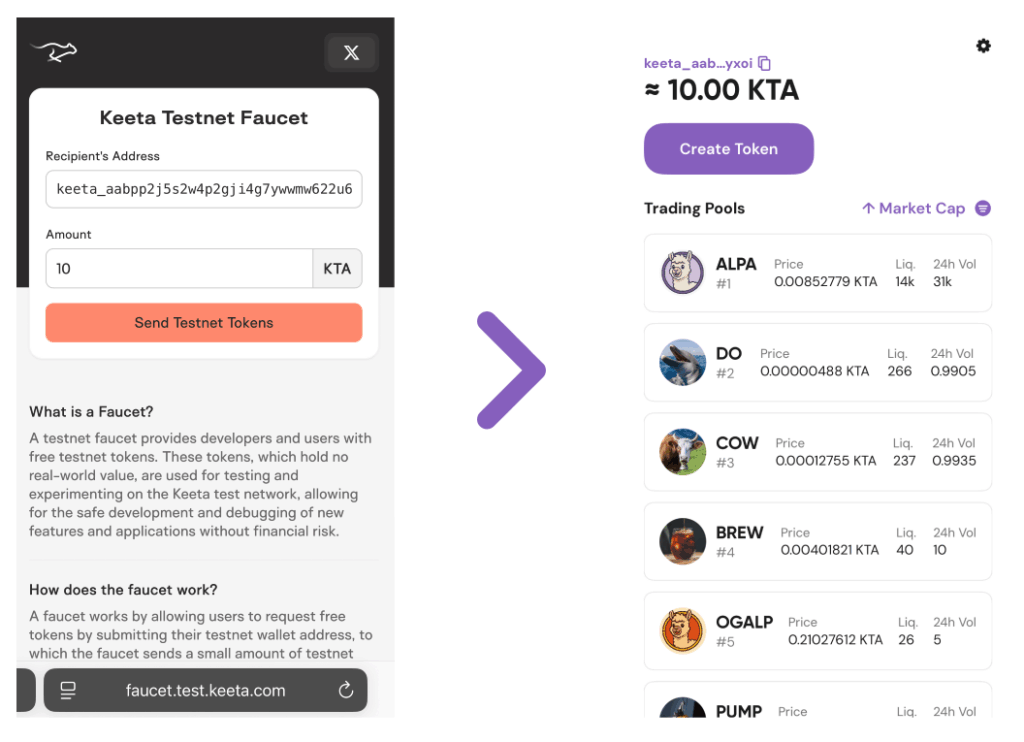Click the ALPA alpaca token avatar
The width and height of the screenshot is (1024, 742).
click(683, 273)
